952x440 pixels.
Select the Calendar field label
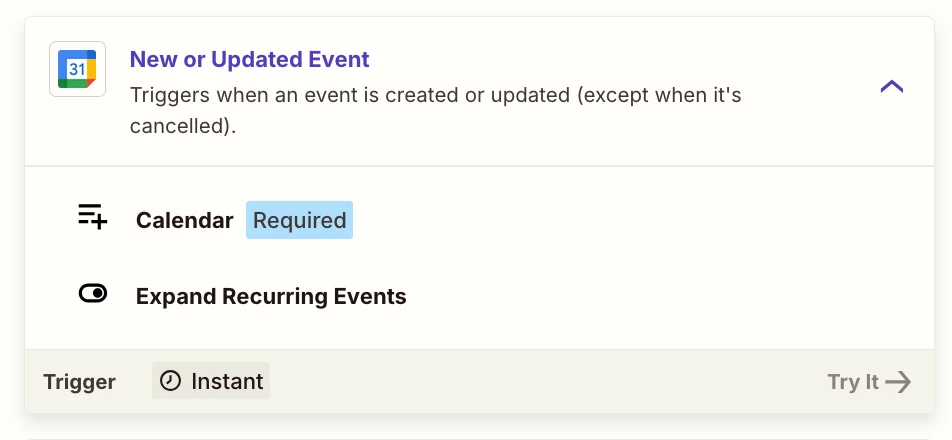(x=184, y=220)
